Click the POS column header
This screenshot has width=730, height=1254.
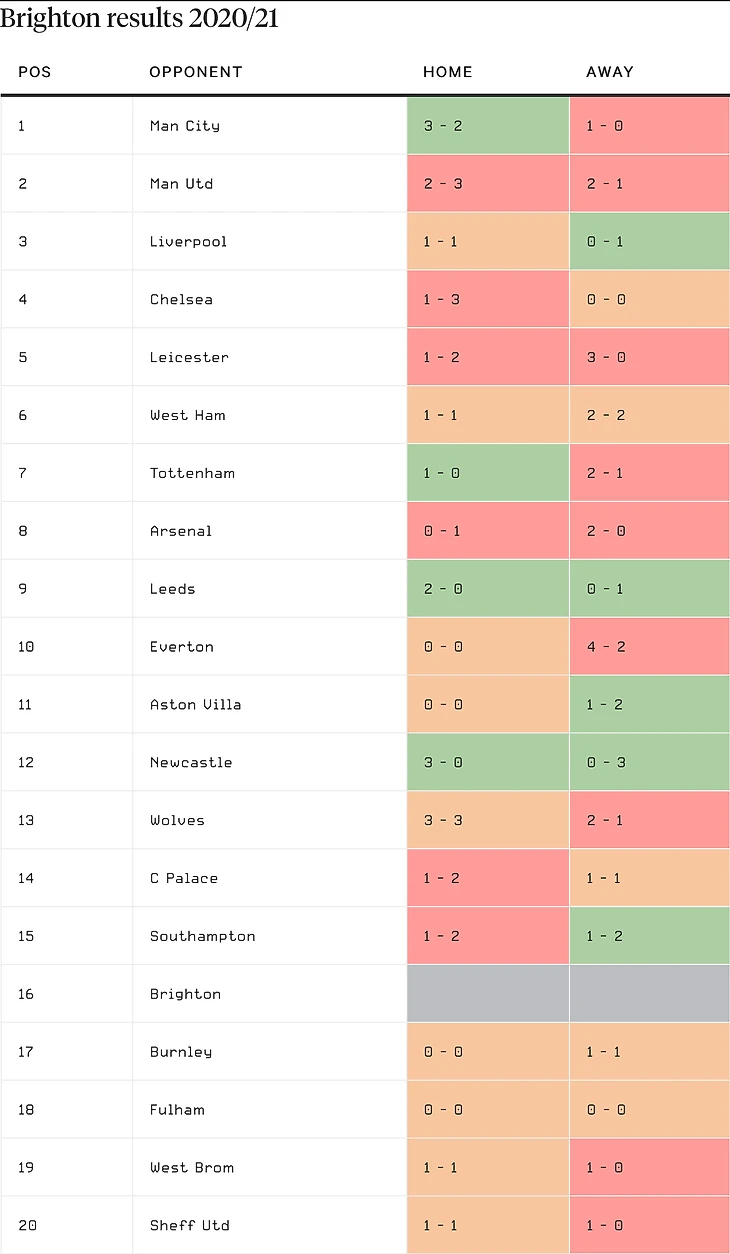pyautogui.click(x=34, y=72)
